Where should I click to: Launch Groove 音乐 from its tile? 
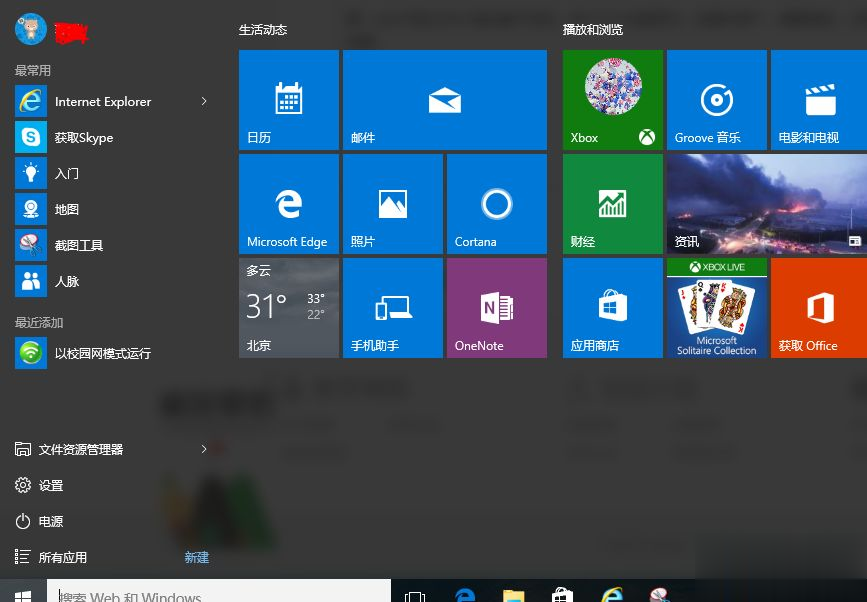point(716,99)
